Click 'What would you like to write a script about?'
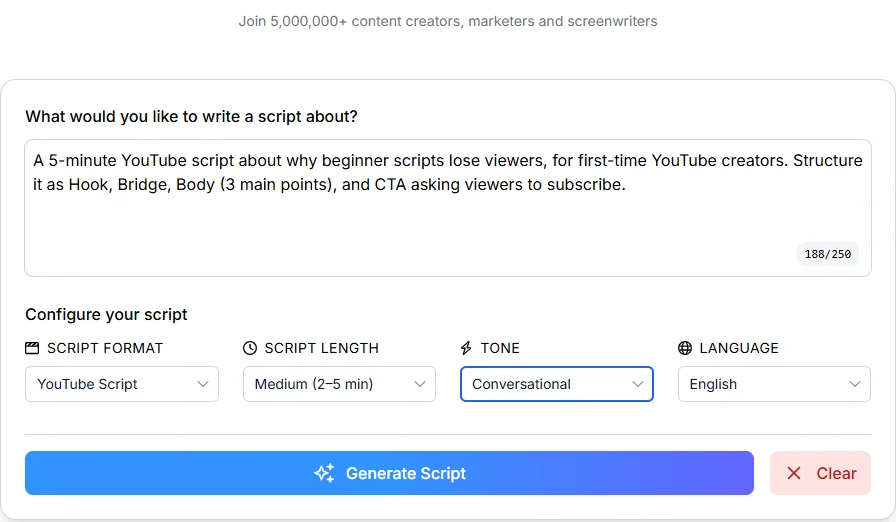Viewport: 896px width, 522px height. click(x=191, y=117)
